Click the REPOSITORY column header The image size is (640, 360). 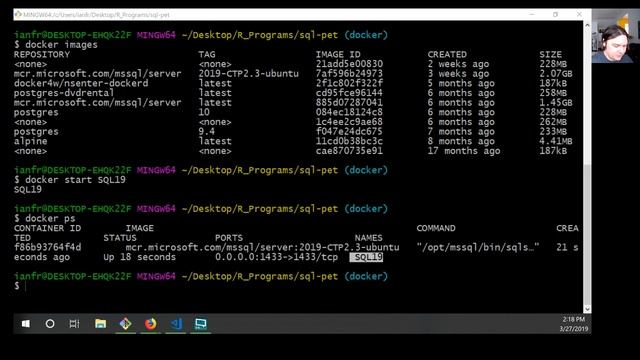[x=42, y=55]
